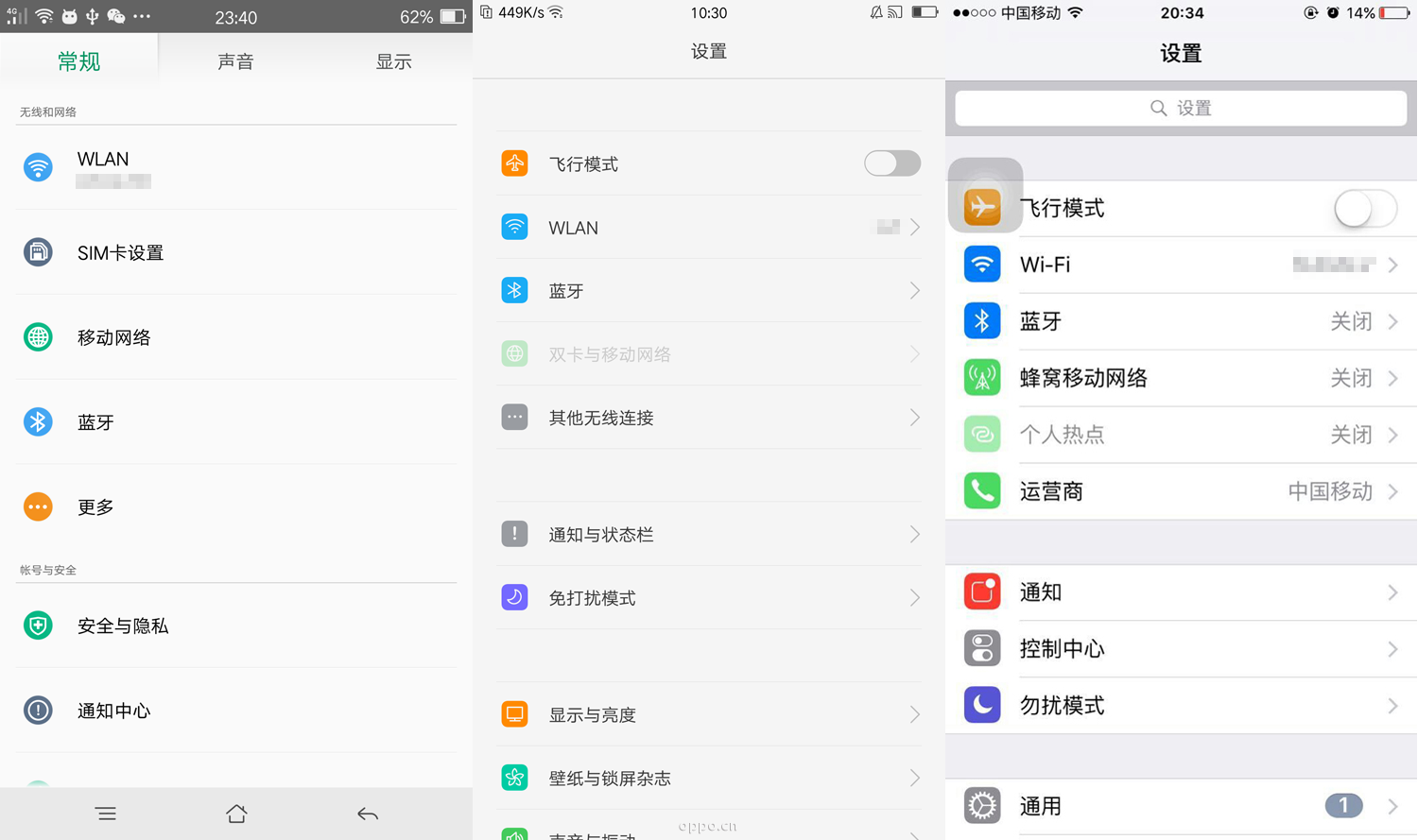The image size is (1418, 840).
Task: Switch to the 显示 tab
Action: point(394,61)
